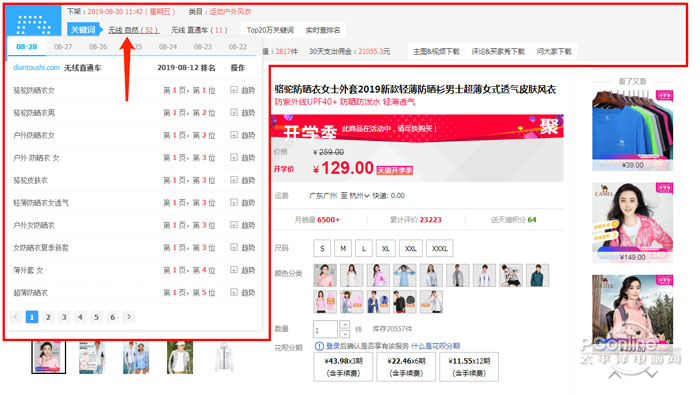The image size is (700, 395).
Task: Expand the 户外女防晒衣 row plus icon
Action: coord(233,225)
